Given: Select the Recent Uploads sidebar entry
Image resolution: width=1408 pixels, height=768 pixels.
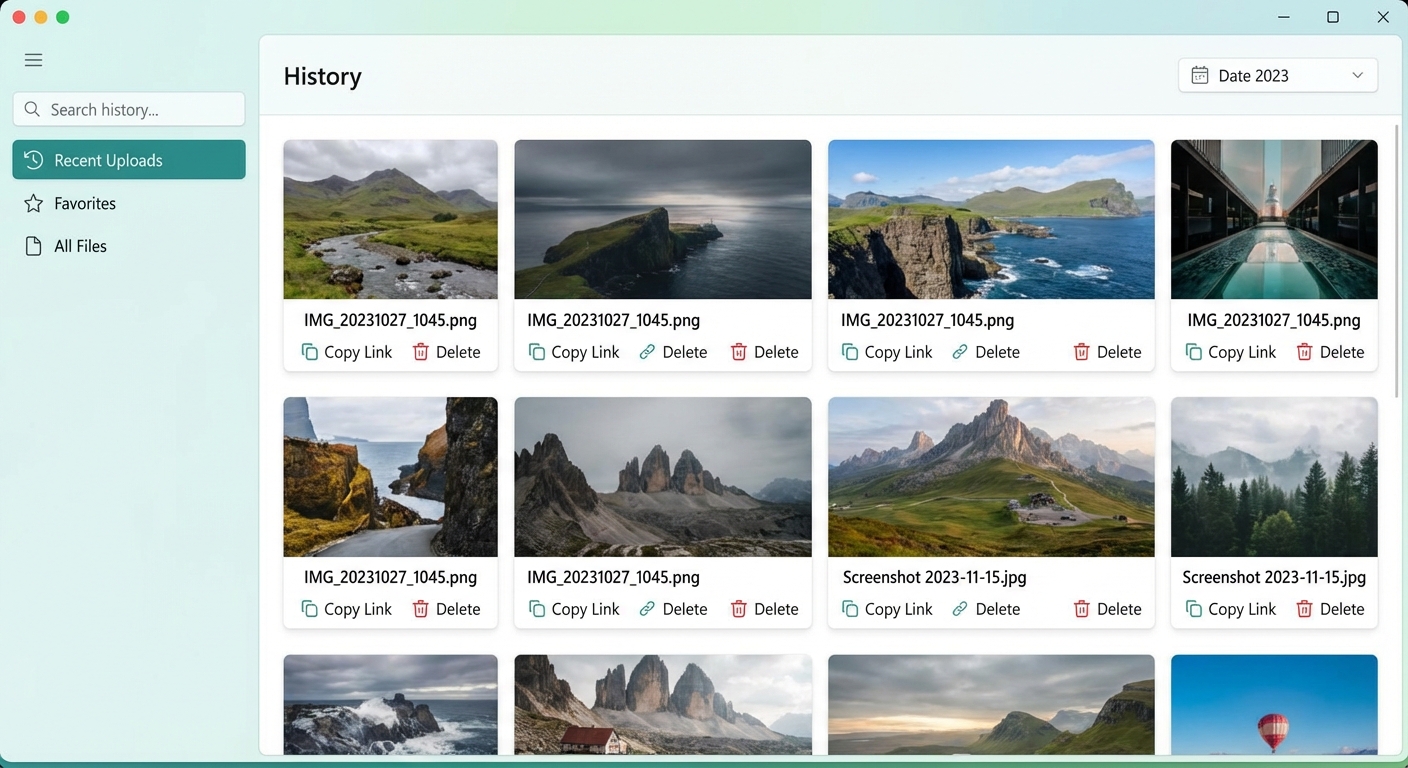Looking at the screenshot, I should [x=128, y=160].
